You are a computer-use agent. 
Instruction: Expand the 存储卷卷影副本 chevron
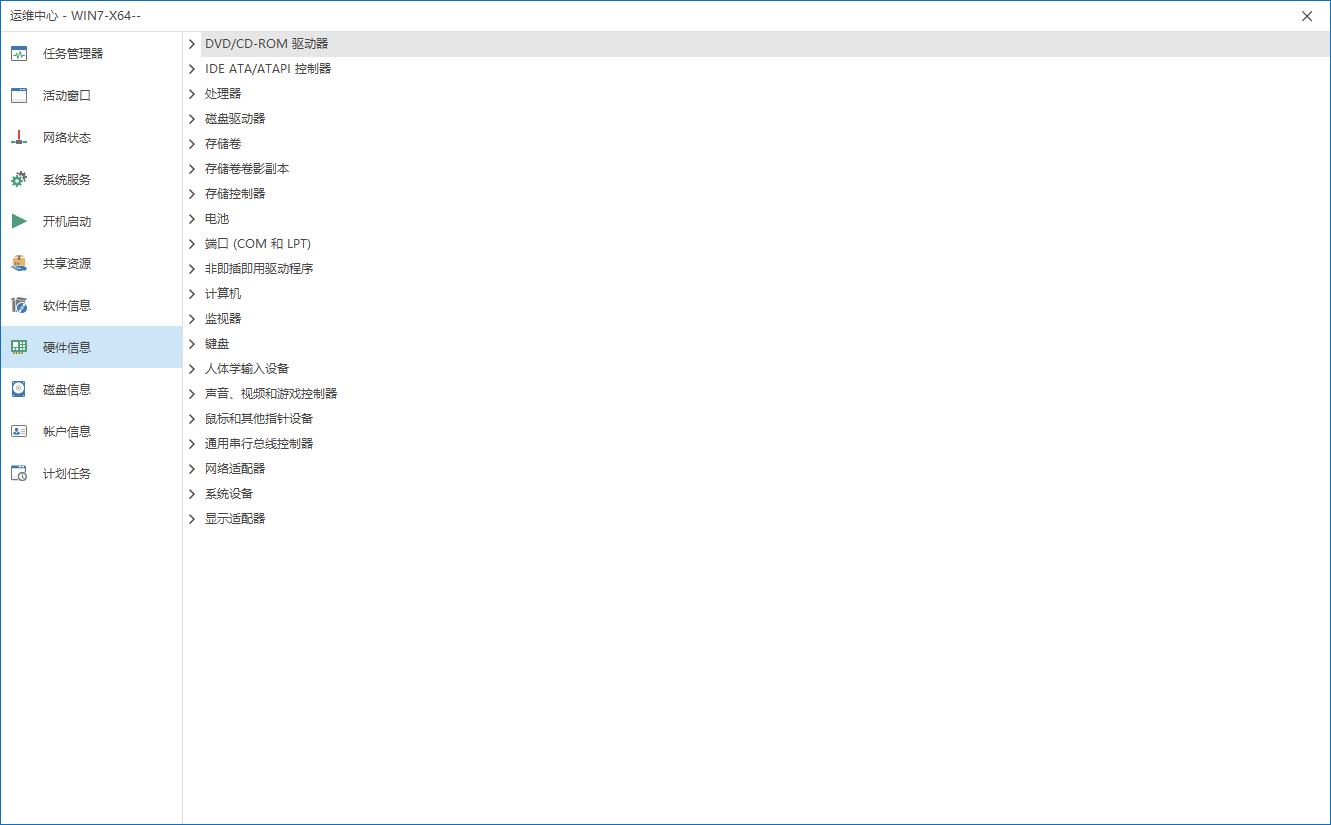coord(192,169)
